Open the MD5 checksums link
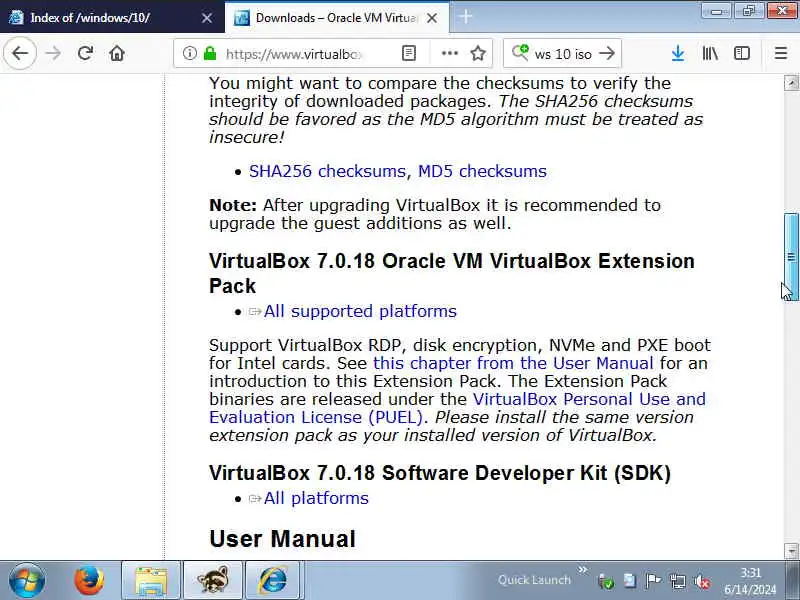Viewport: 800px width, 600px height. [482, 171]
